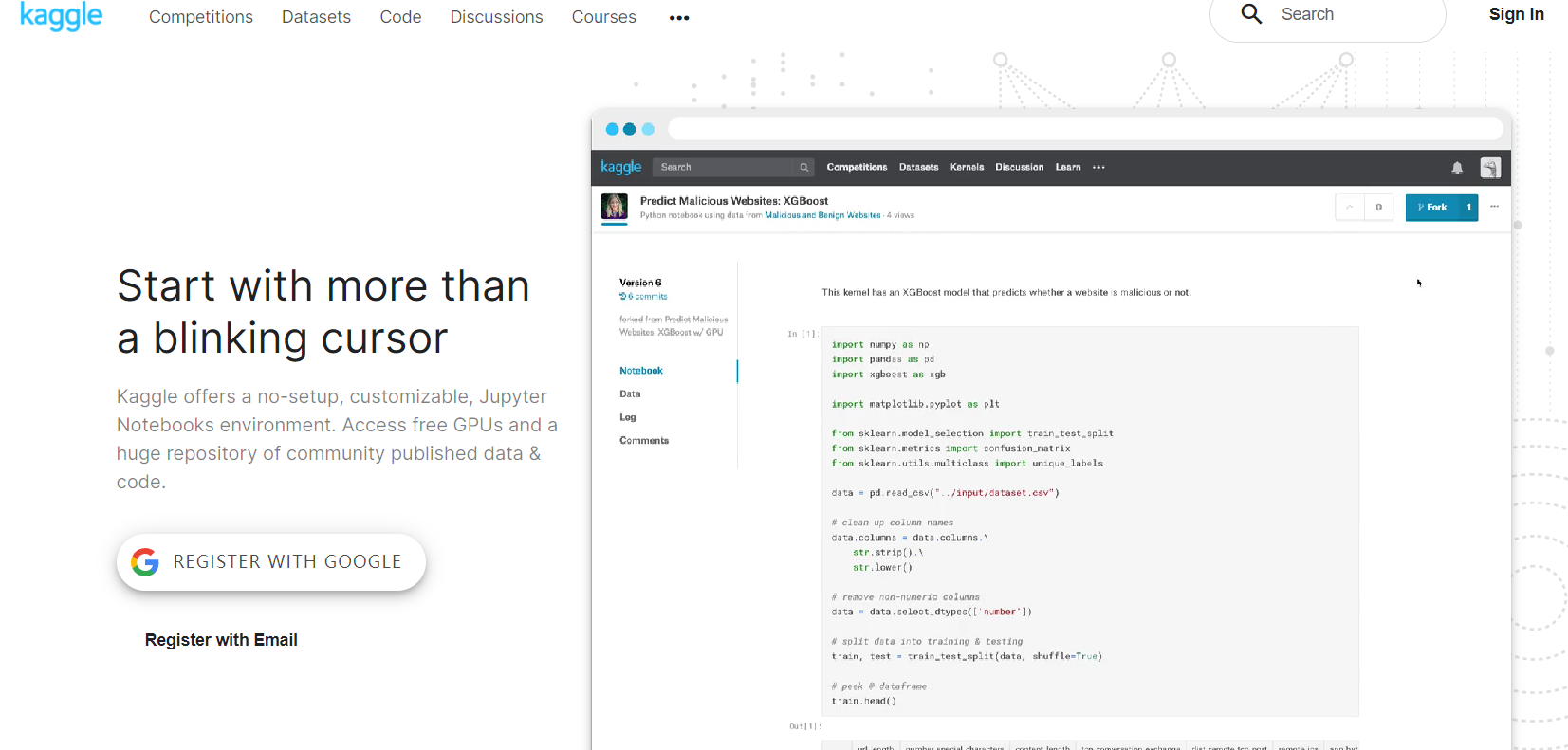The image size is (1568, 750).
Task: Click the 'Predict Malicious Websites: XGBoost' title
Action: point(734,201)
